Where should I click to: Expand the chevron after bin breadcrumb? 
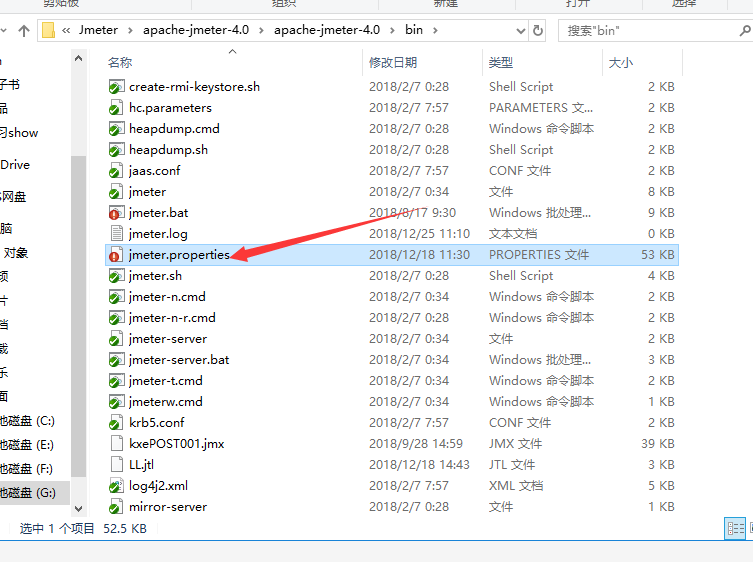(x=435, y=31)
